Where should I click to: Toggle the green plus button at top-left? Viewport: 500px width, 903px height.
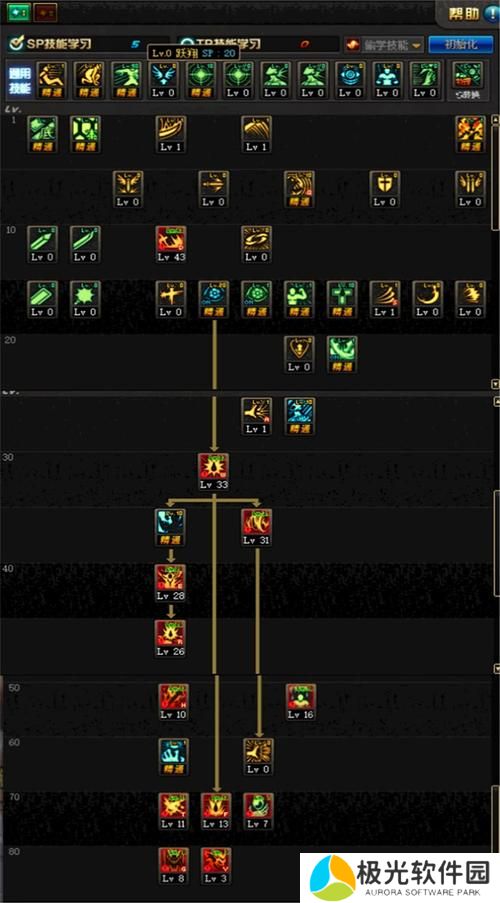[x=18, y=11]
